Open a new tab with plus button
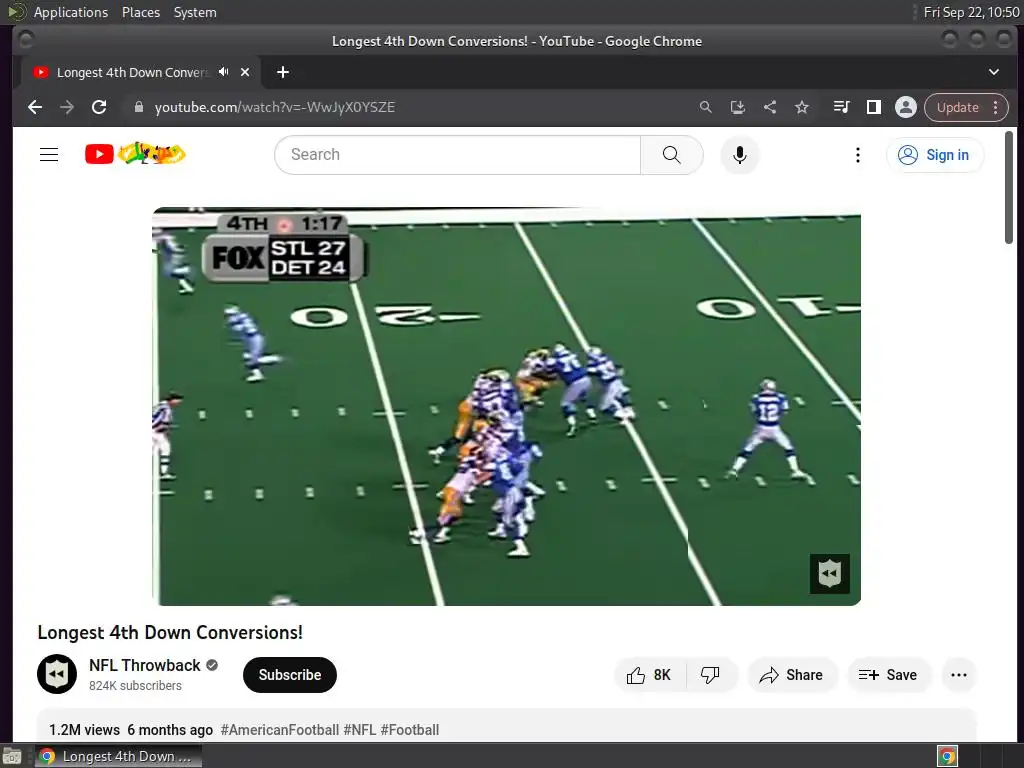 (283, 72)
